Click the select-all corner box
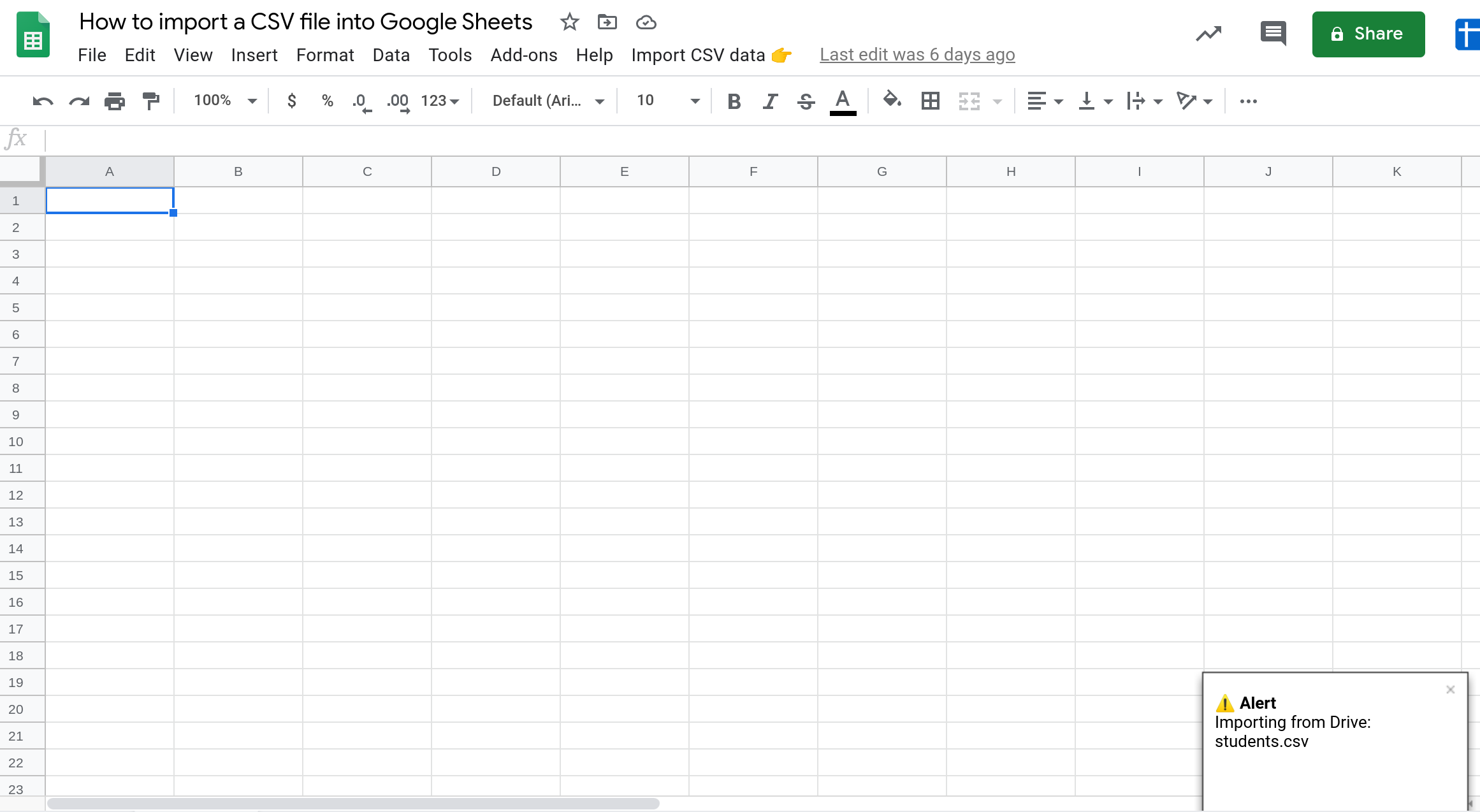The height and width of the screenshot is (812, 1480). [x=22, y=171]
